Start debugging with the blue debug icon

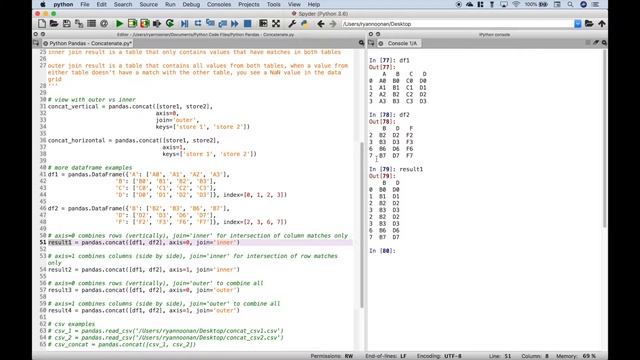[185, 24]
